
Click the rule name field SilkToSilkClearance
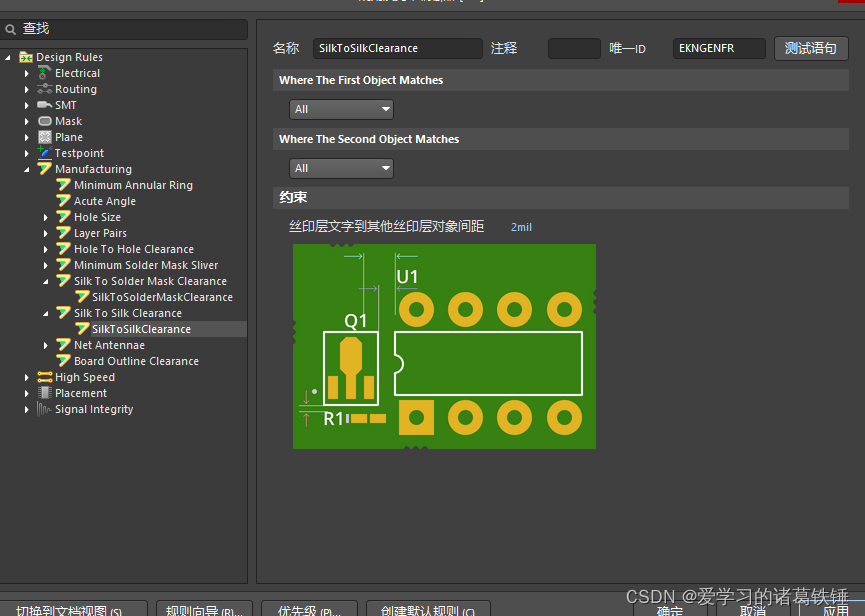coord(397,48)
